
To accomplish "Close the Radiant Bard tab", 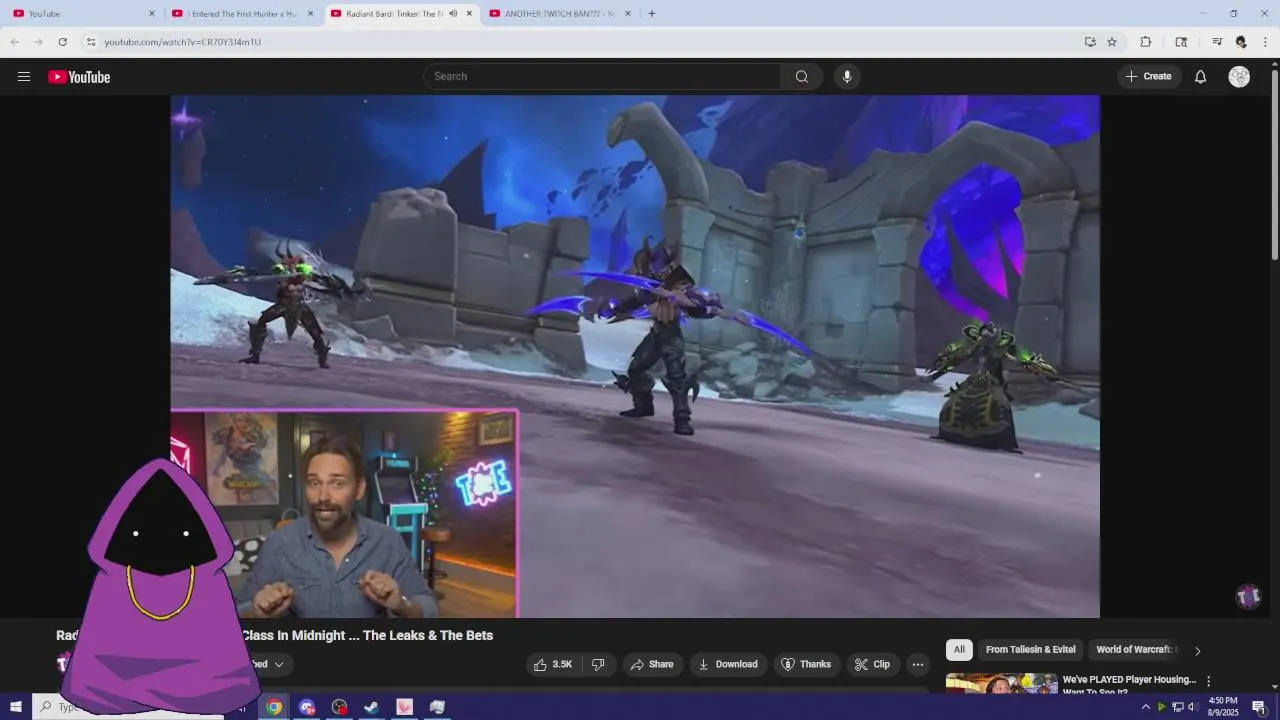I will pos(469,14).
